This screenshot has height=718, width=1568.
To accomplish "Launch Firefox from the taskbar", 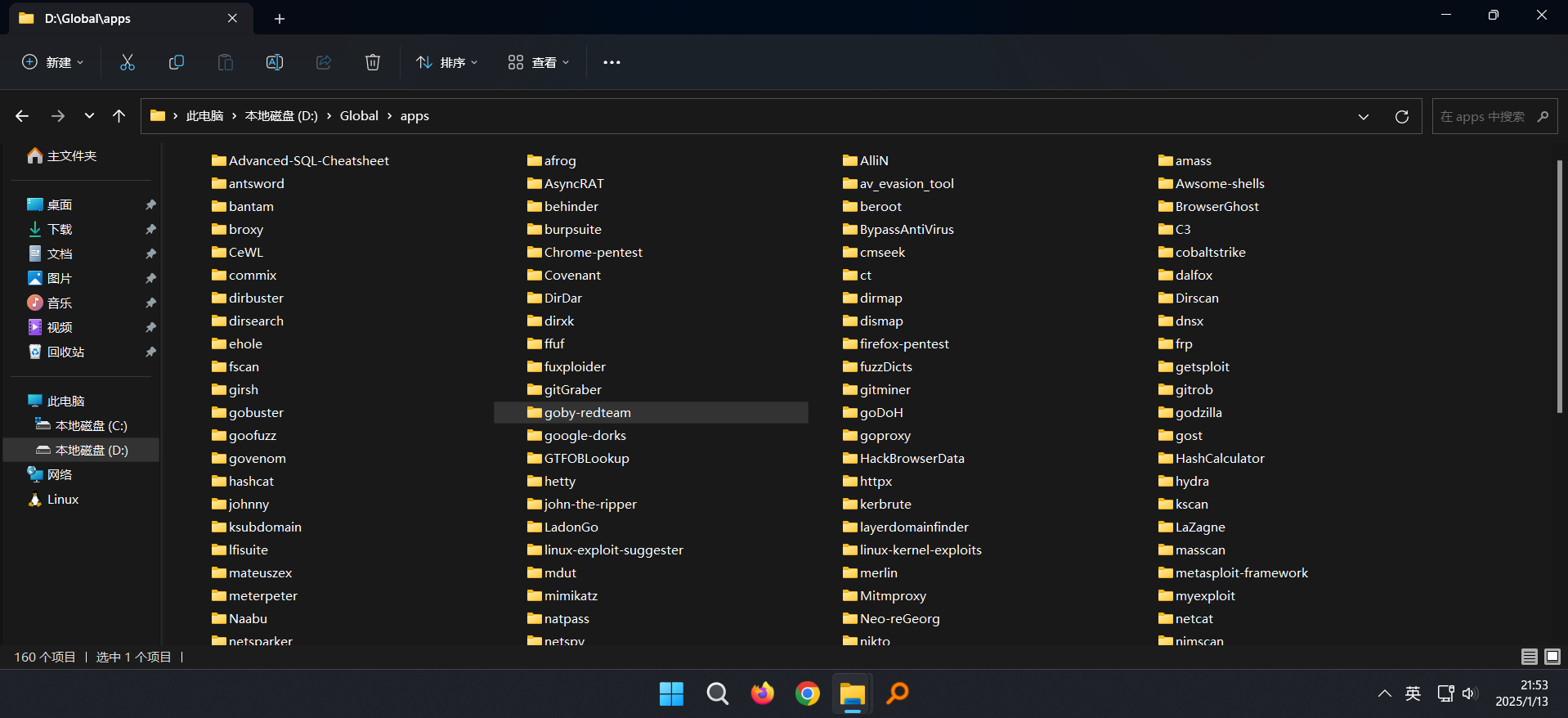I will coord(762,693).
